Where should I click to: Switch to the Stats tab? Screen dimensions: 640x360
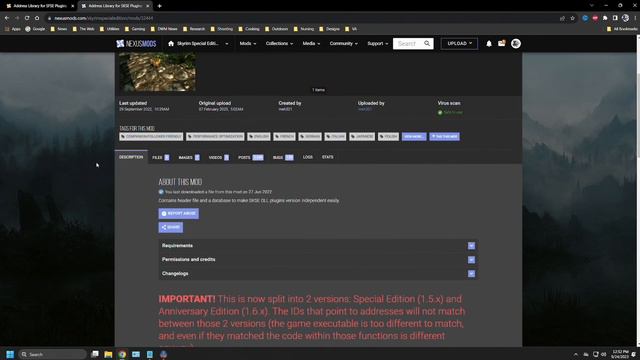coord(327,157)
